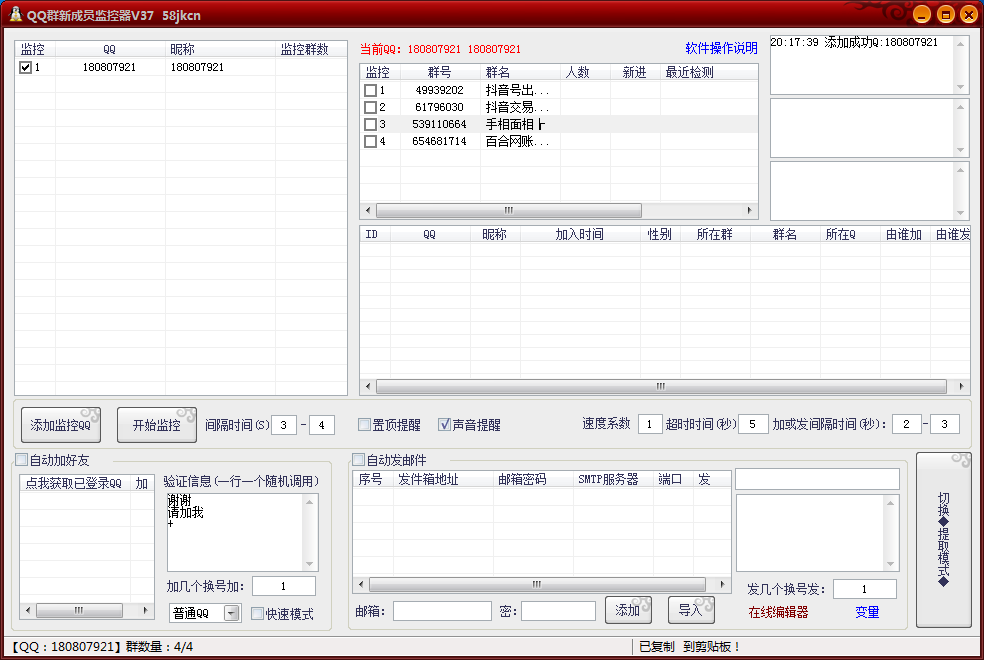Click 邮箱 input field

(x=442, y=611)
